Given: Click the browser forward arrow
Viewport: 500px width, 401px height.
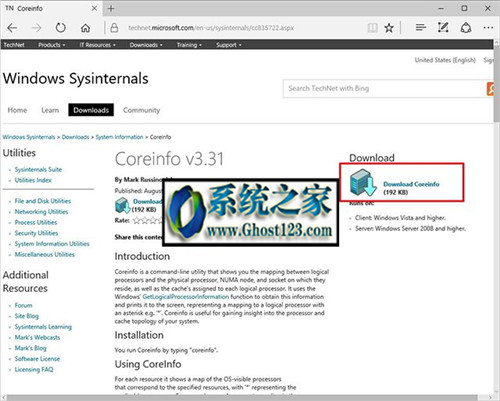Looking at the screenshot, I should pyautogui.click(x=36, y=28).
